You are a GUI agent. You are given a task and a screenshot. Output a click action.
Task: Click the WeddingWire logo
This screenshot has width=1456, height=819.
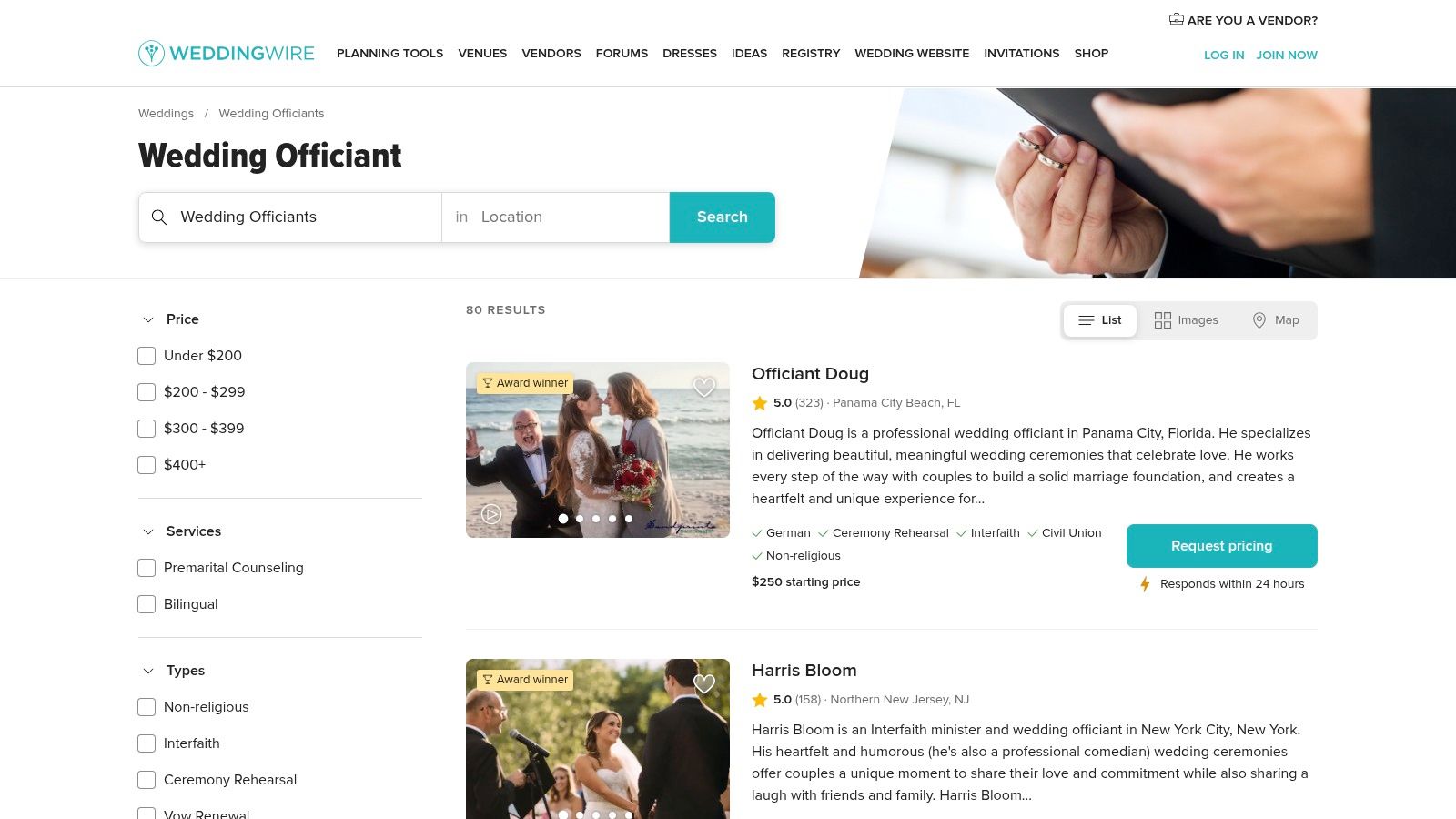point(227,54)
